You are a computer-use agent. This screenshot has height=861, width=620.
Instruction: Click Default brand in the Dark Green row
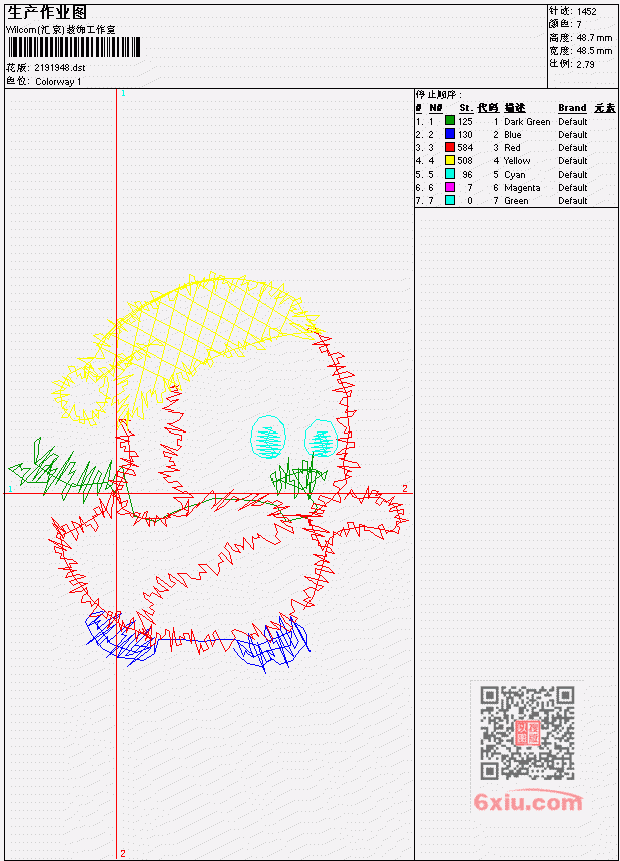pos(573,121)
